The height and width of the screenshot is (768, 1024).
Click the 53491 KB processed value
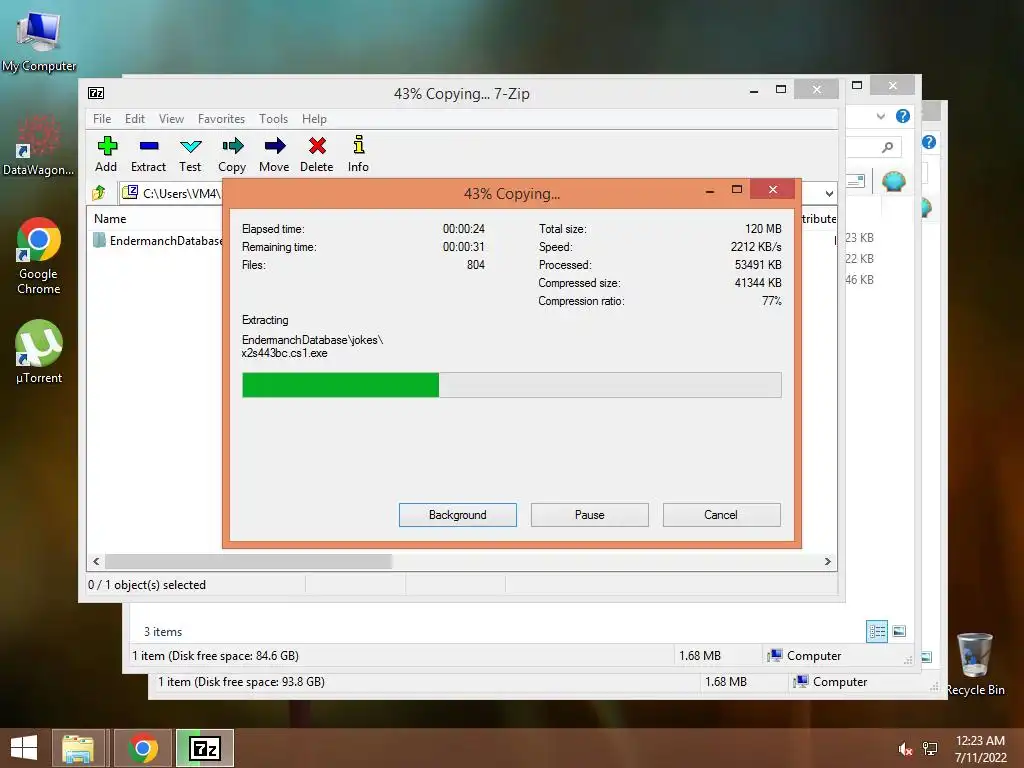coord(758,264)
